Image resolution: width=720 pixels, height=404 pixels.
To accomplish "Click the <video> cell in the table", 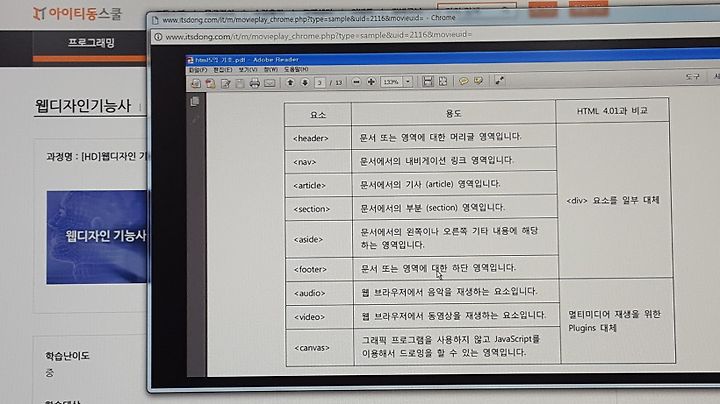I will coord(319,317).
